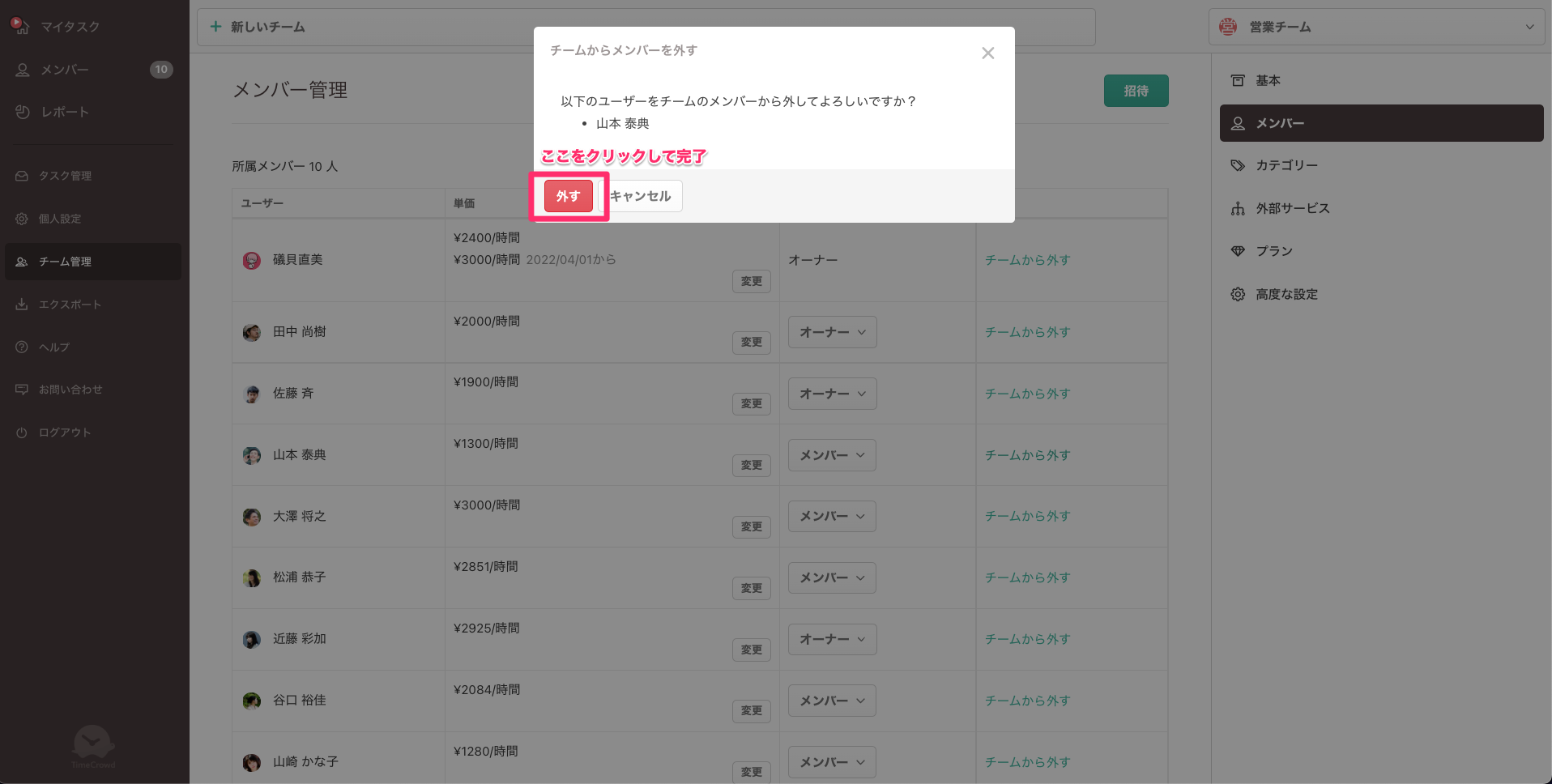1552x784 pixels.
Task: Click the タスク管理 inbox icon
Action: (22, 176)
